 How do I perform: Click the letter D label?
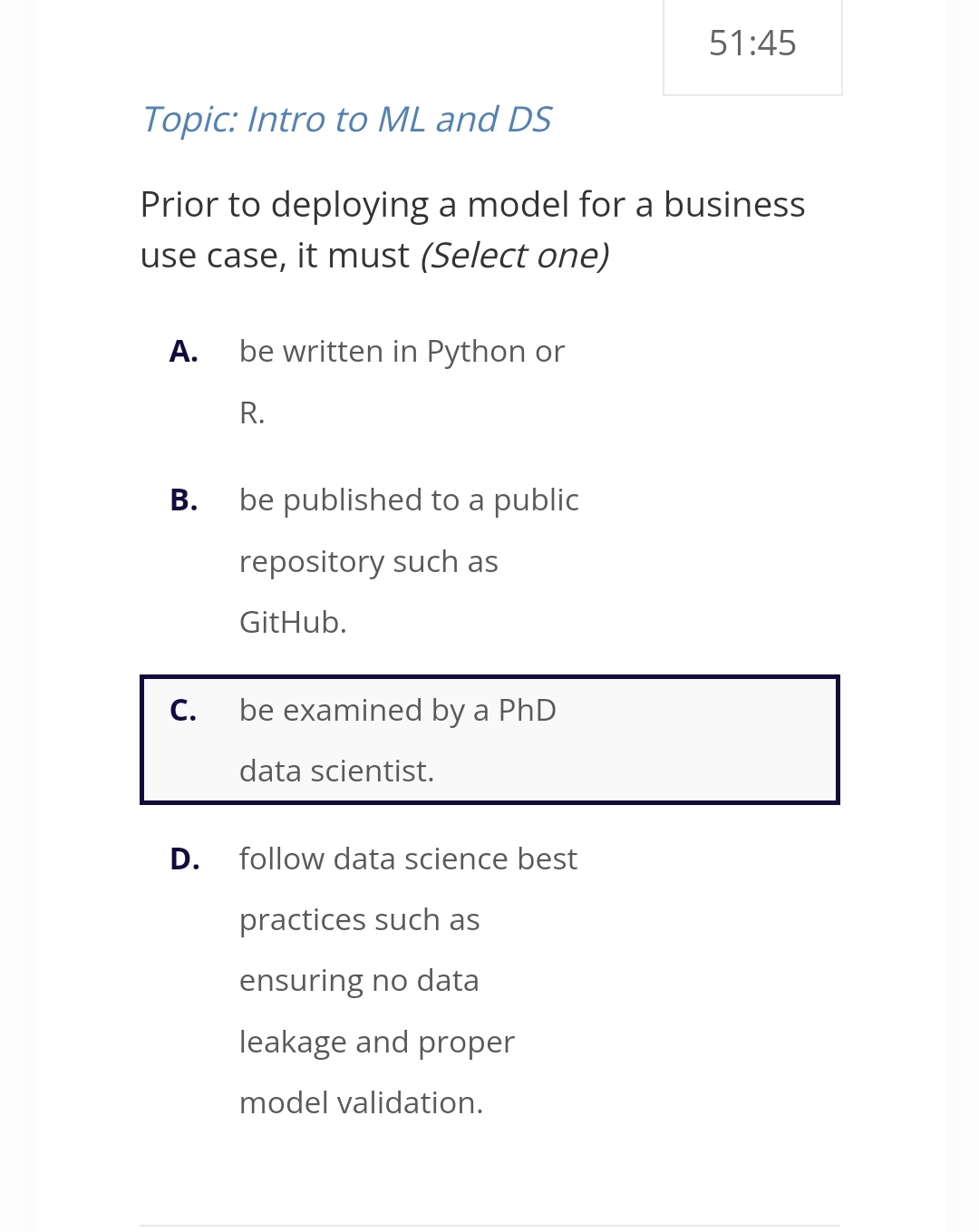(x=184, y=858)
